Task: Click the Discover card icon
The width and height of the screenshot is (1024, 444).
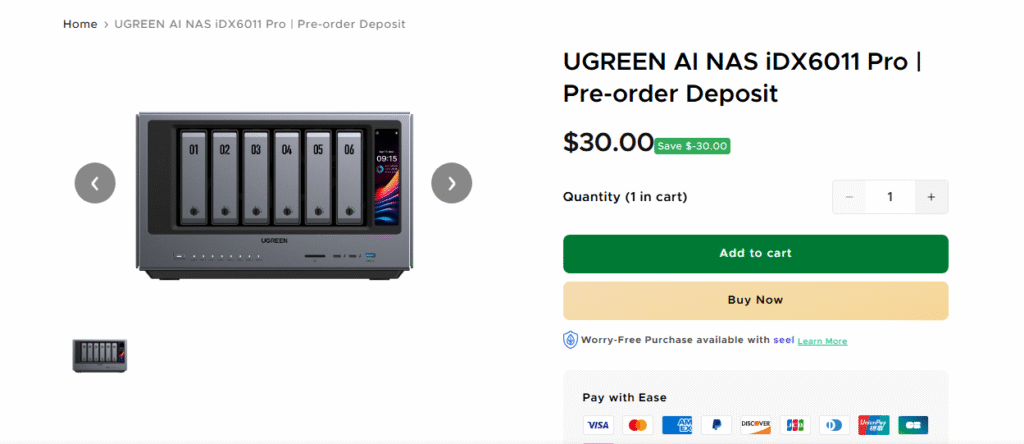Action: click(755, 425)
